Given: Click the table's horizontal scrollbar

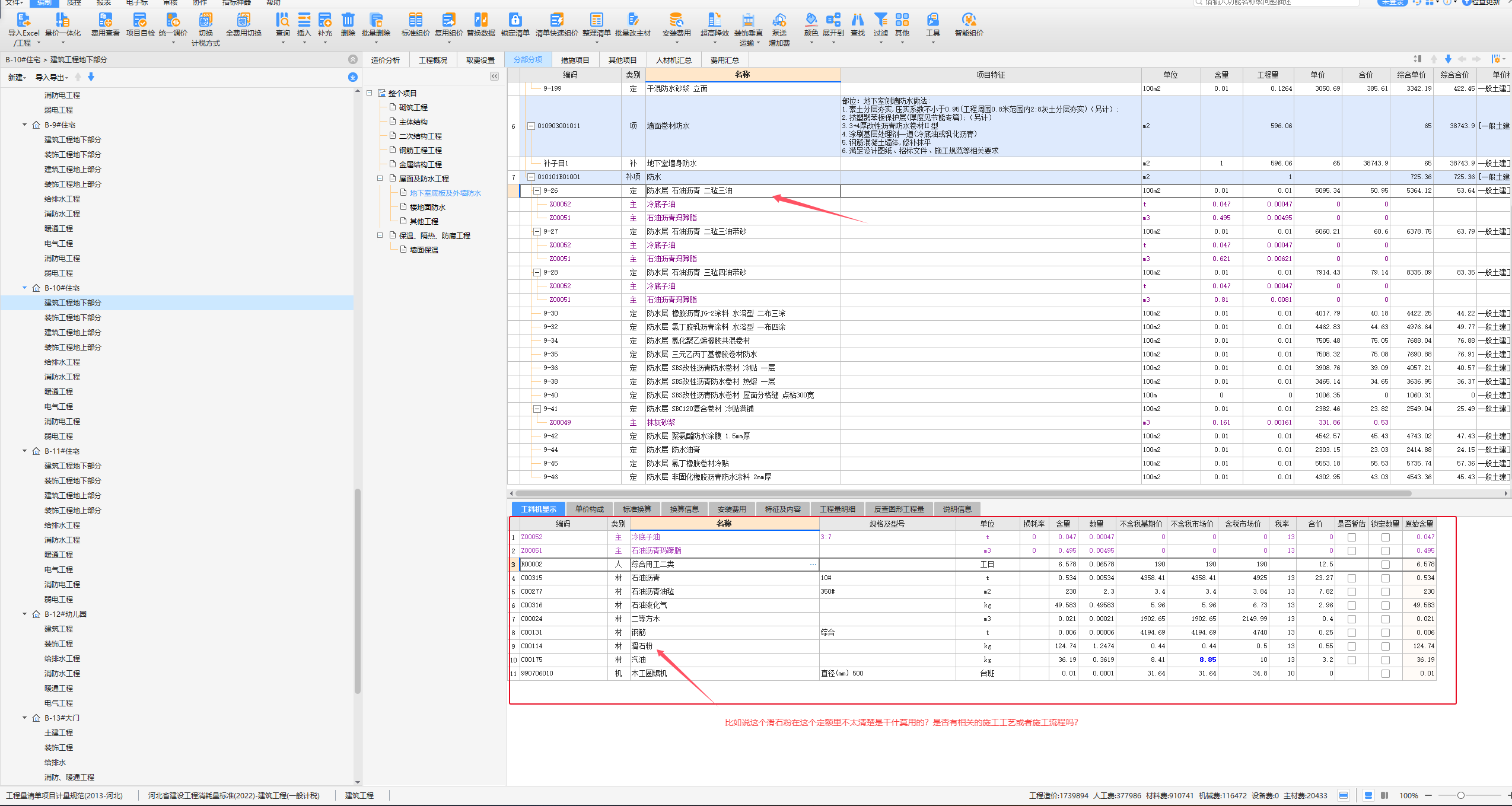Looking at the screenshot, I should [x=963, y=493].
